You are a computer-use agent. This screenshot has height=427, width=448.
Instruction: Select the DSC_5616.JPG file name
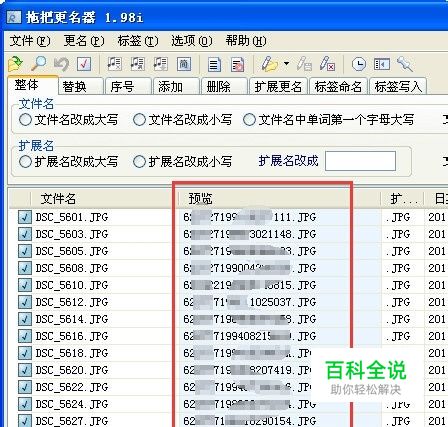coord(72,336)
